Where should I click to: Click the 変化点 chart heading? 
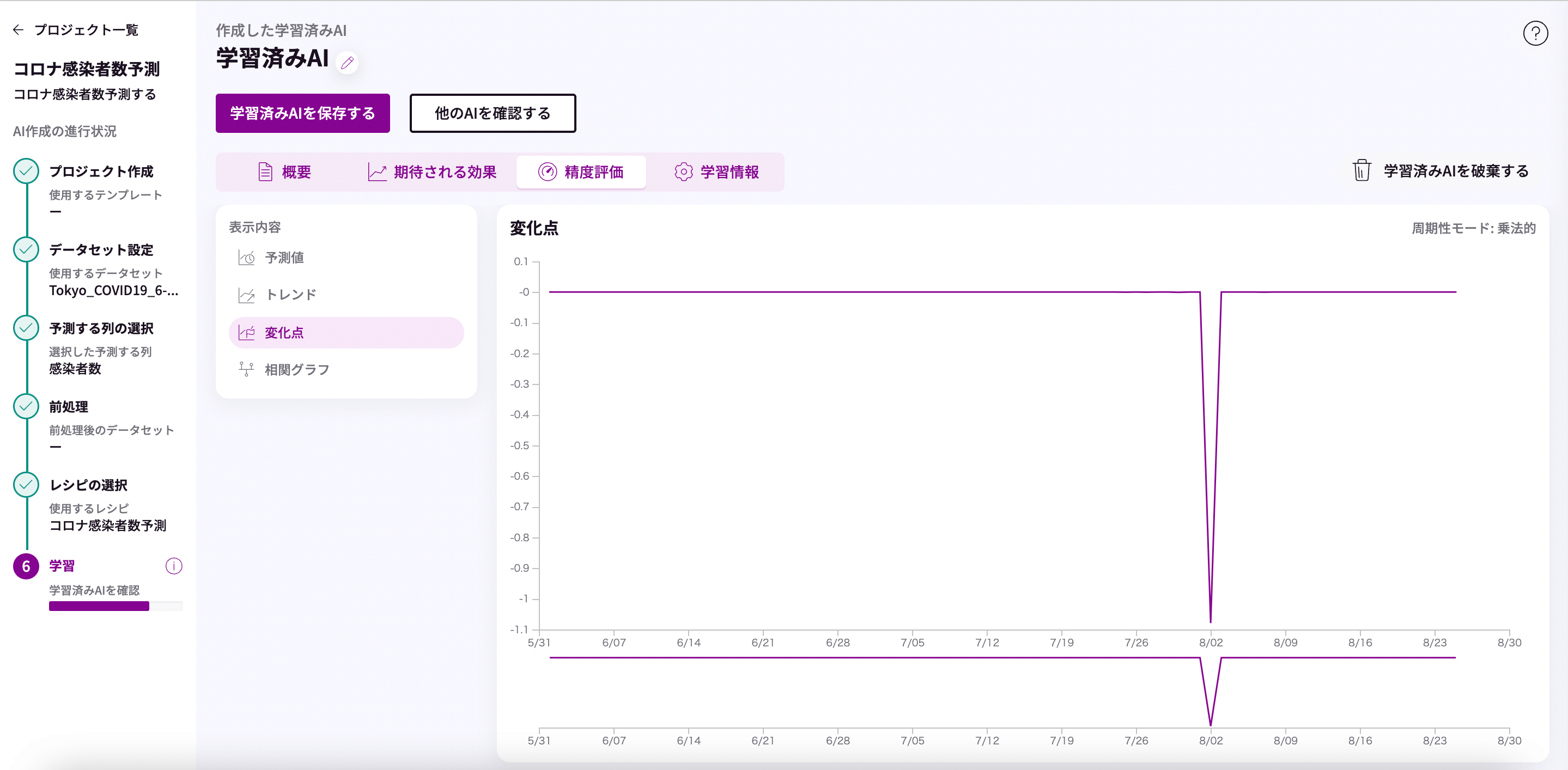pos(534,229)
